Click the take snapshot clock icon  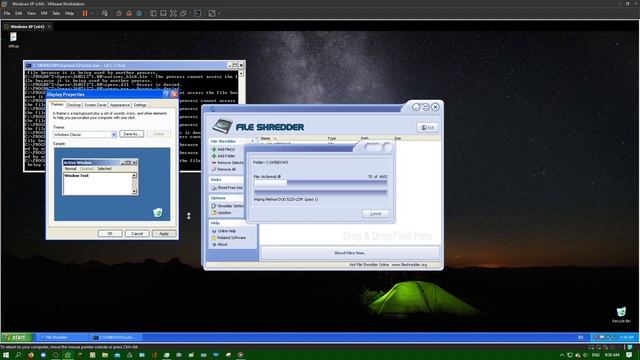click(x=119, y=13)
